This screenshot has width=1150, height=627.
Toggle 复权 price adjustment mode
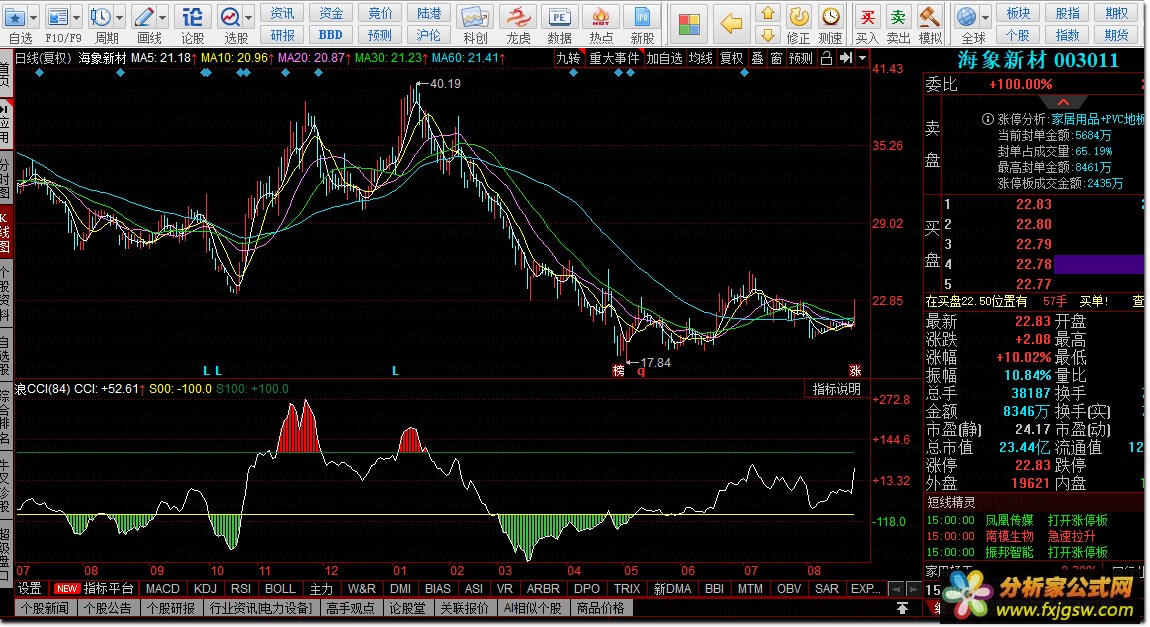[x=731, y=58]
